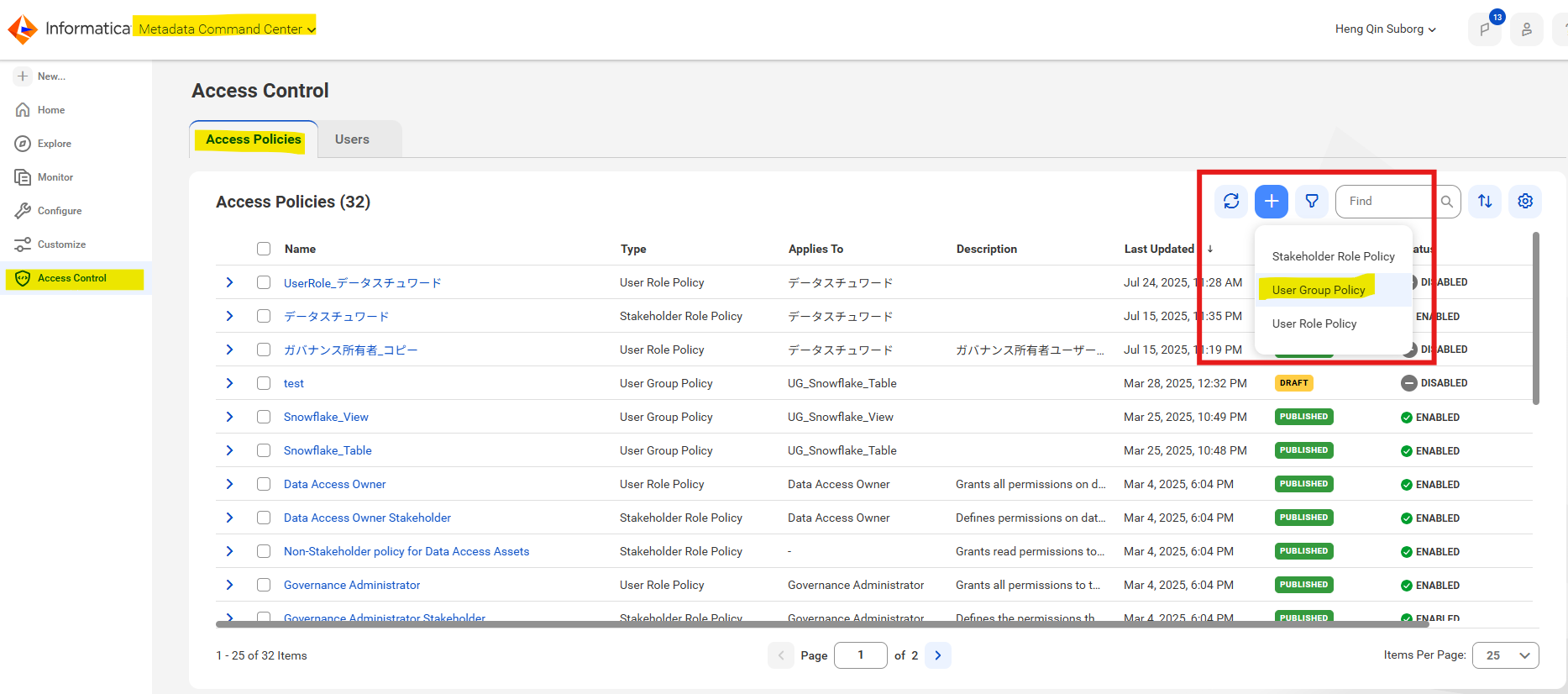This screenshot has height=694, width=1568.
Task: Expand the UserRole_データスチュワード row
Action: click(229, 282)
